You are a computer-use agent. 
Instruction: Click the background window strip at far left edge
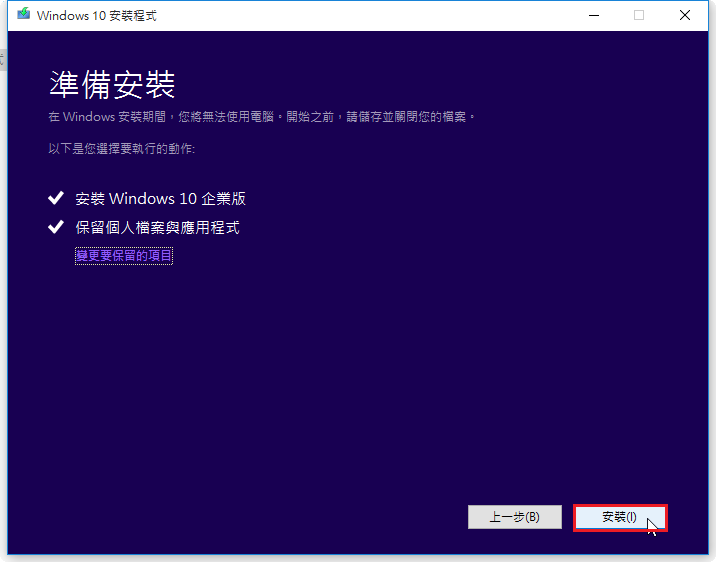pyautogui.click(x=2, y=300)
